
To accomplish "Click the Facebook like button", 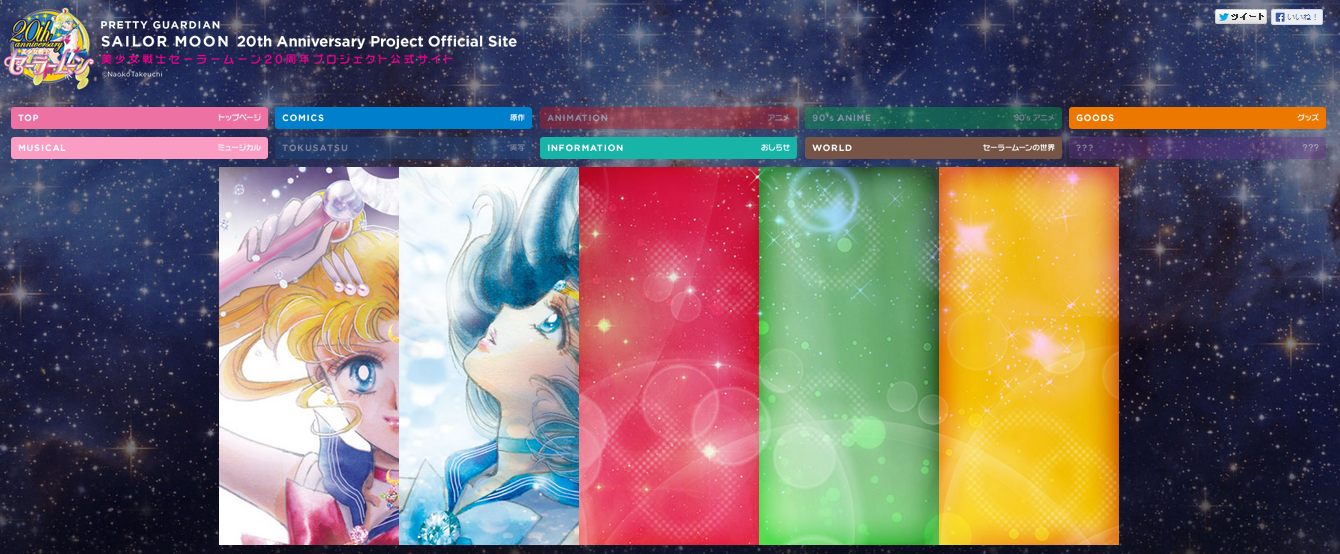I will [1297, 17].
